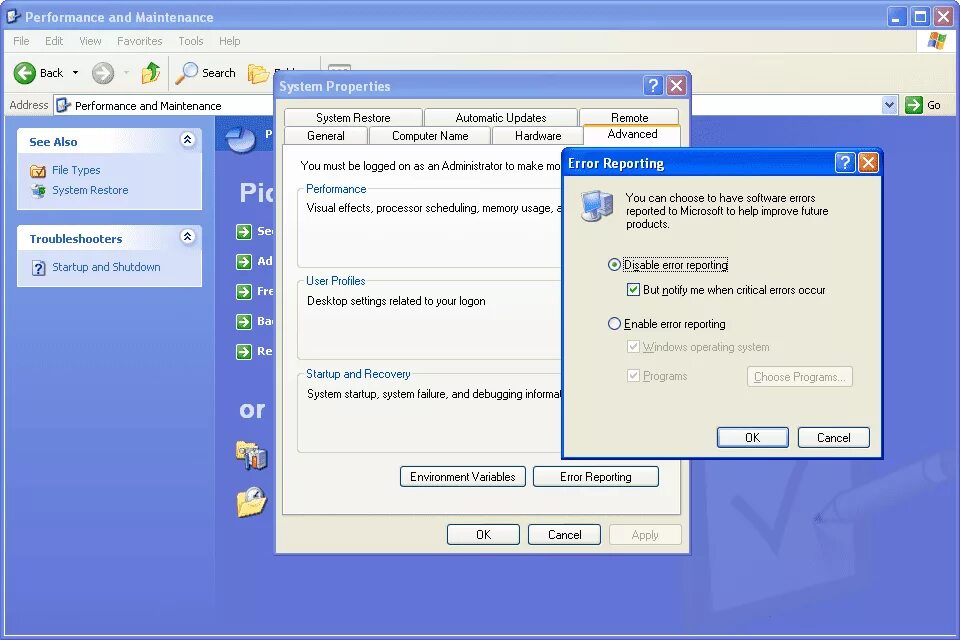The width and height of the screenshot is (960, 640).
Task: Collapse the See Also panel
Action: [188, 140]
